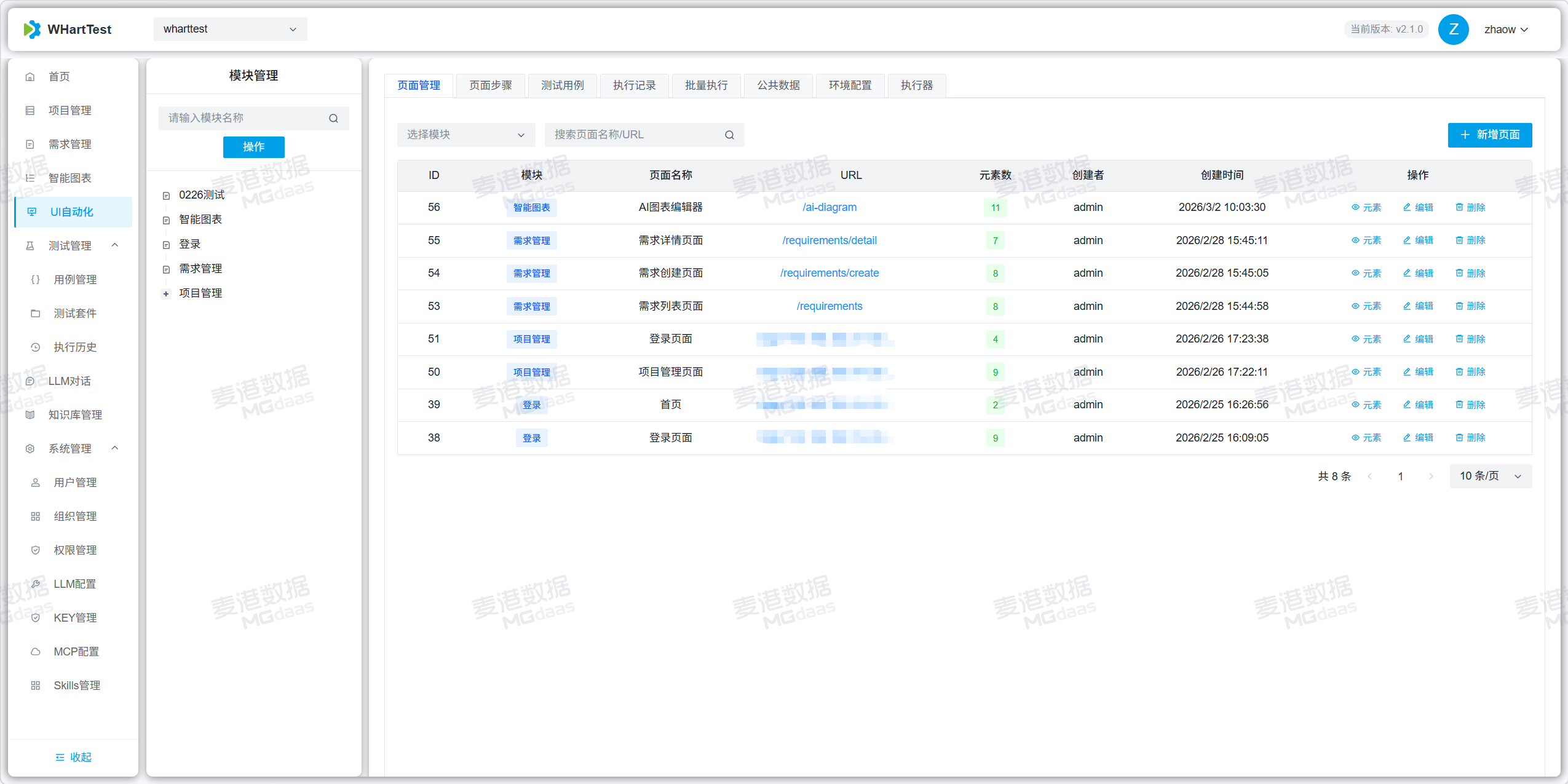Open the 10 条/页 page size dropdown
This screenshot has width=1568, height=784.
[x=1490, y=476]
